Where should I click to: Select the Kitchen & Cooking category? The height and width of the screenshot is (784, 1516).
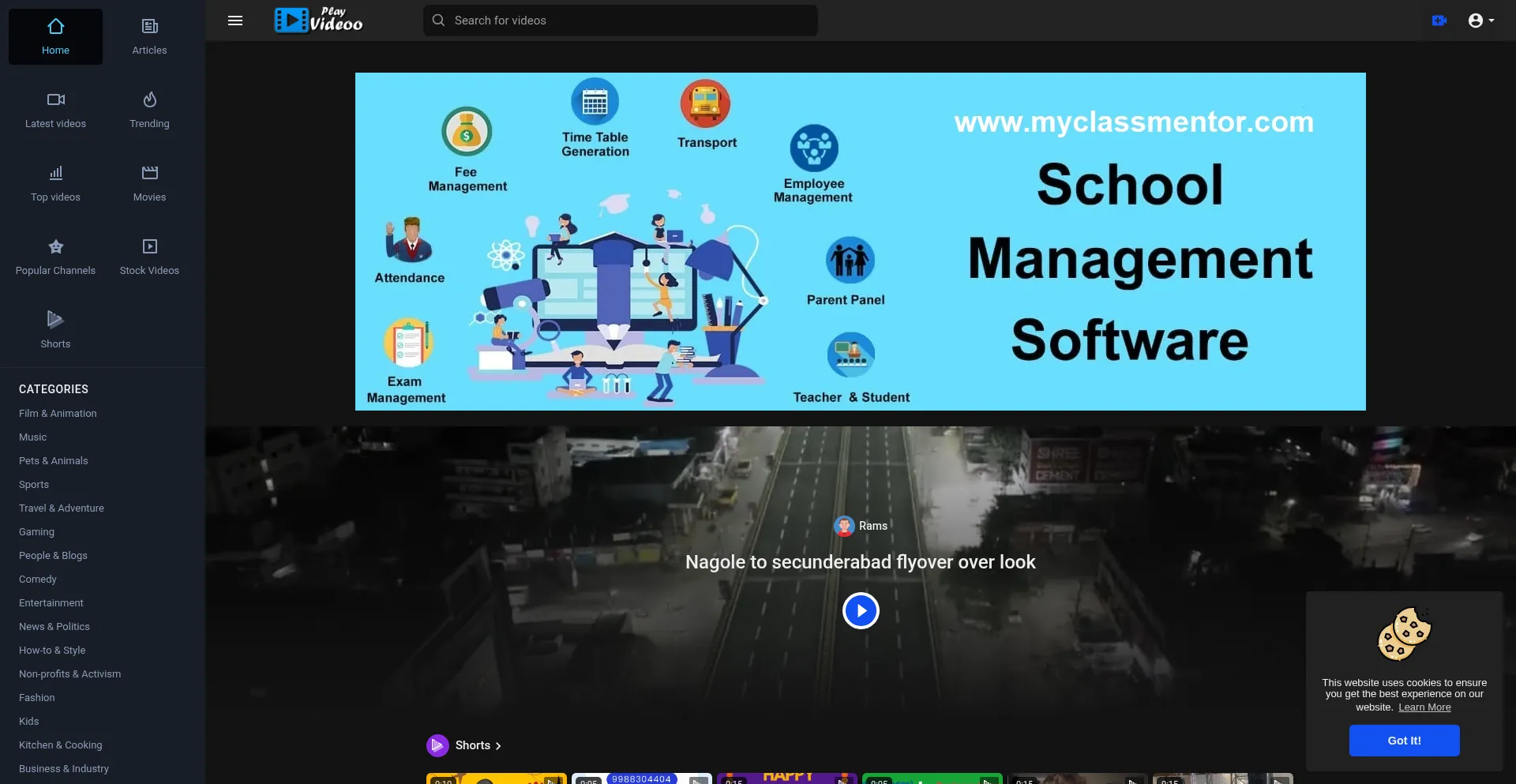[61, 745]
